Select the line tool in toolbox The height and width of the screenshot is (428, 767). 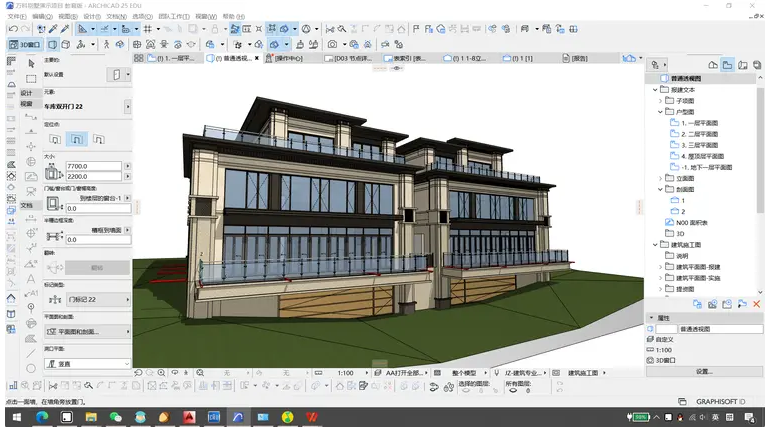coord(31,353)
